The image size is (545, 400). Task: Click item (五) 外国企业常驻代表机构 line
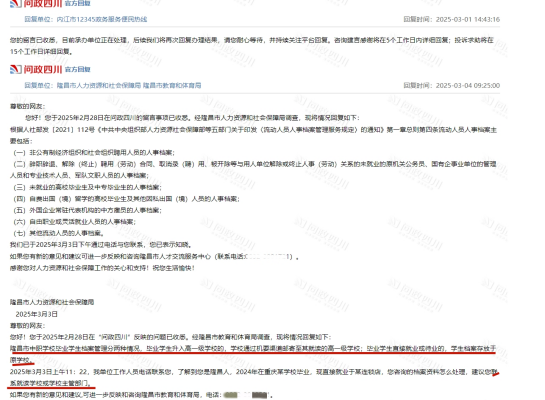point(87,210)
